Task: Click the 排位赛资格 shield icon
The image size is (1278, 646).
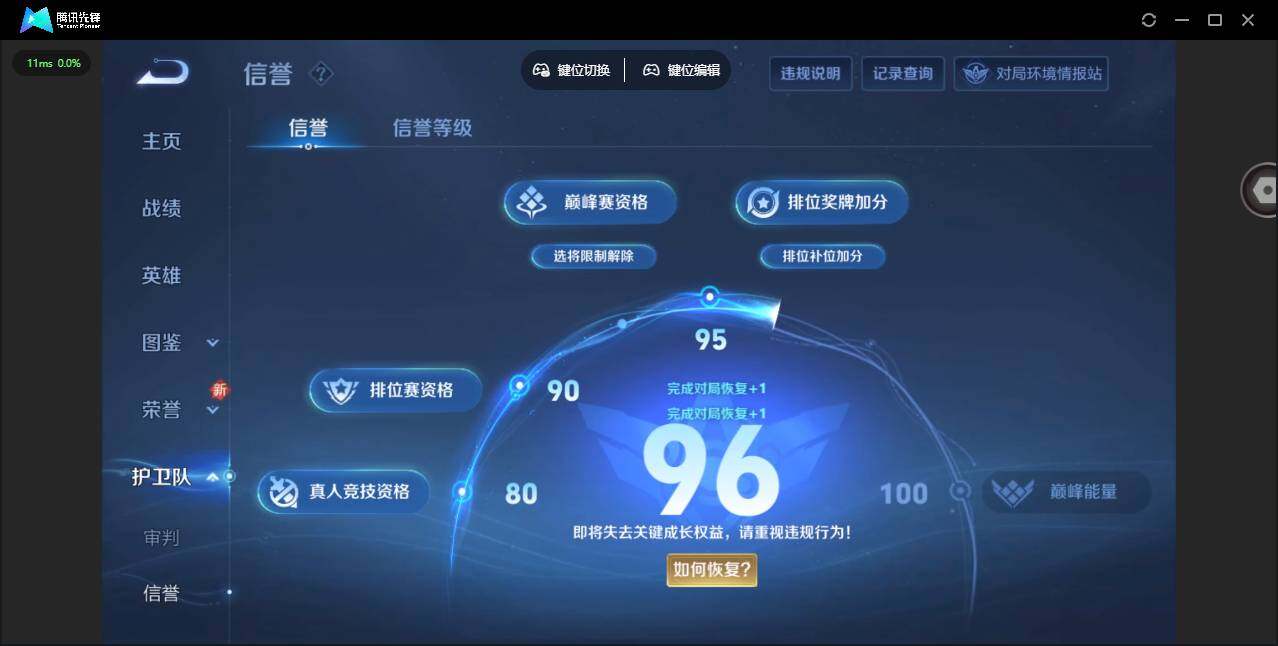Action: [340, 391]
